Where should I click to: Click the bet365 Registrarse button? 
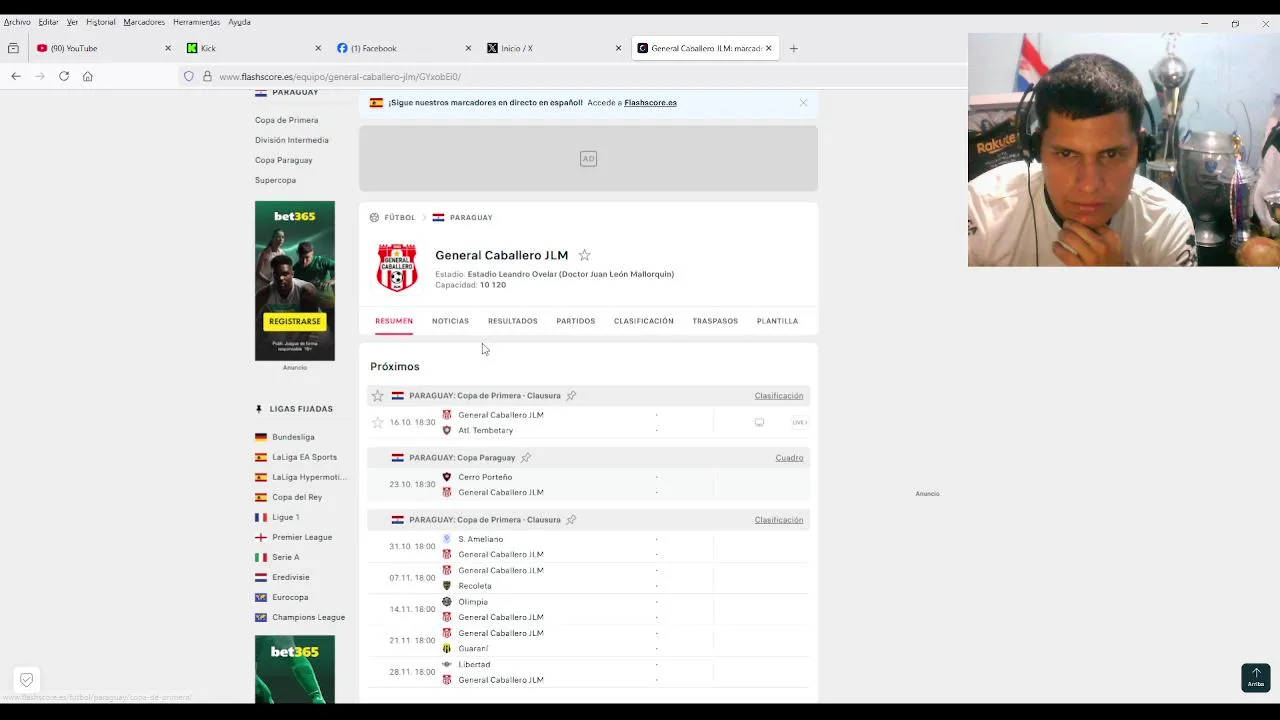pos(295,321)
